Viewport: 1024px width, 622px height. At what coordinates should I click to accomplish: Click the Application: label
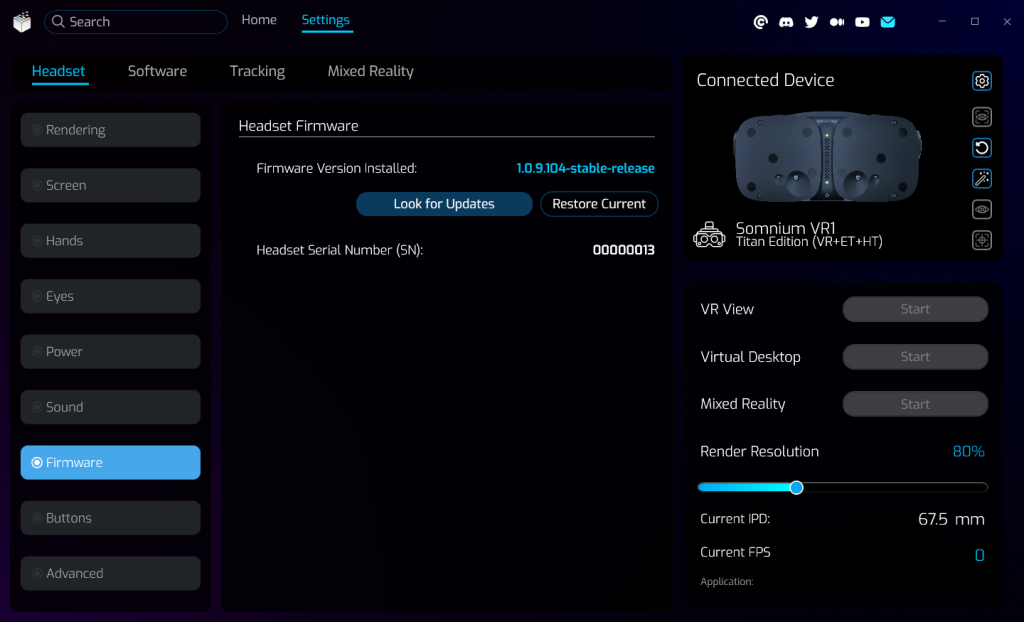click(726, 581)
